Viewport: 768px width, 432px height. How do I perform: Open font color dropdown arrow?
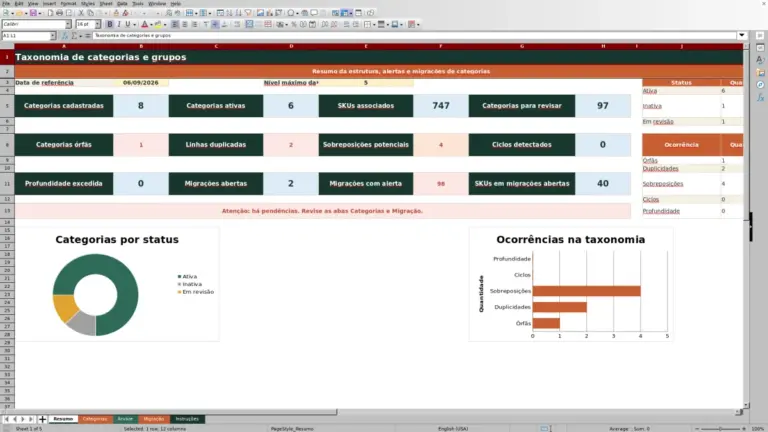151,24
